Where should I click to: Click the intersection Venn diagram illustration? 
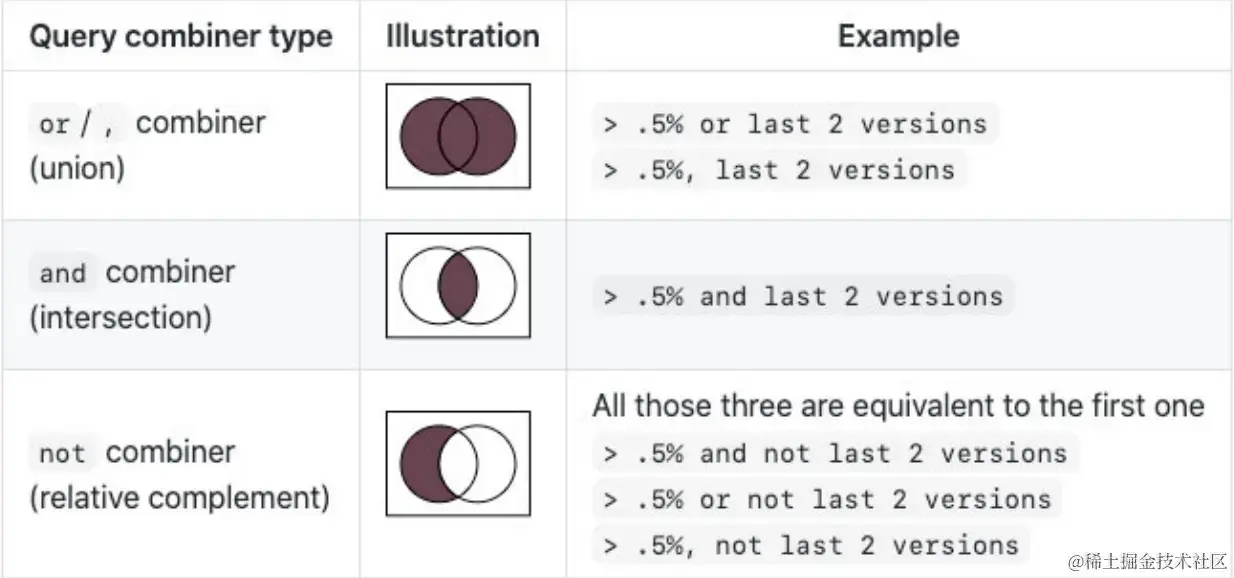(458, 285)
